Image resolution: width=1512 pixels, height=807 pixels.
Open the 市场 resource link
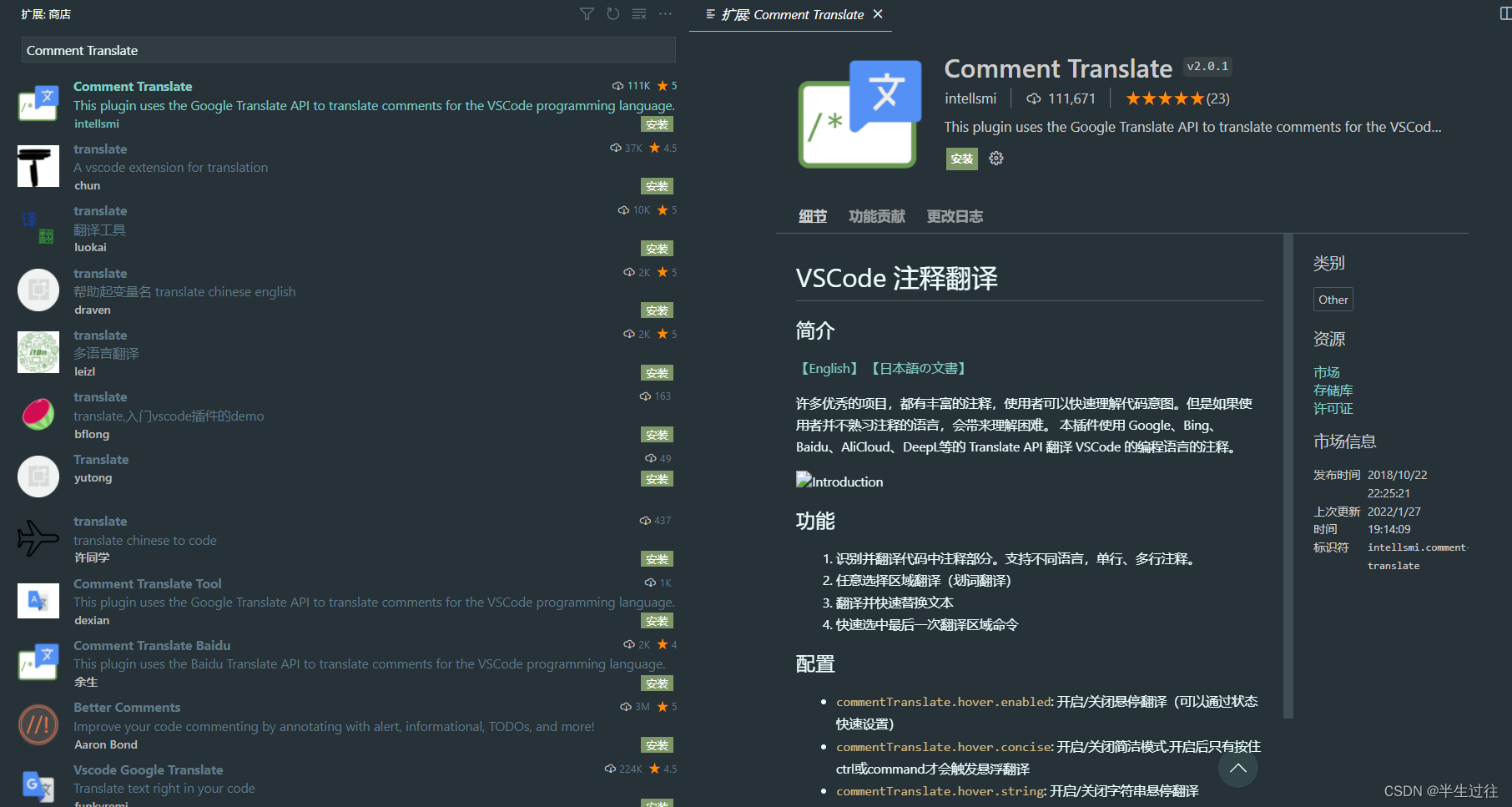[x=1327, y=372]
